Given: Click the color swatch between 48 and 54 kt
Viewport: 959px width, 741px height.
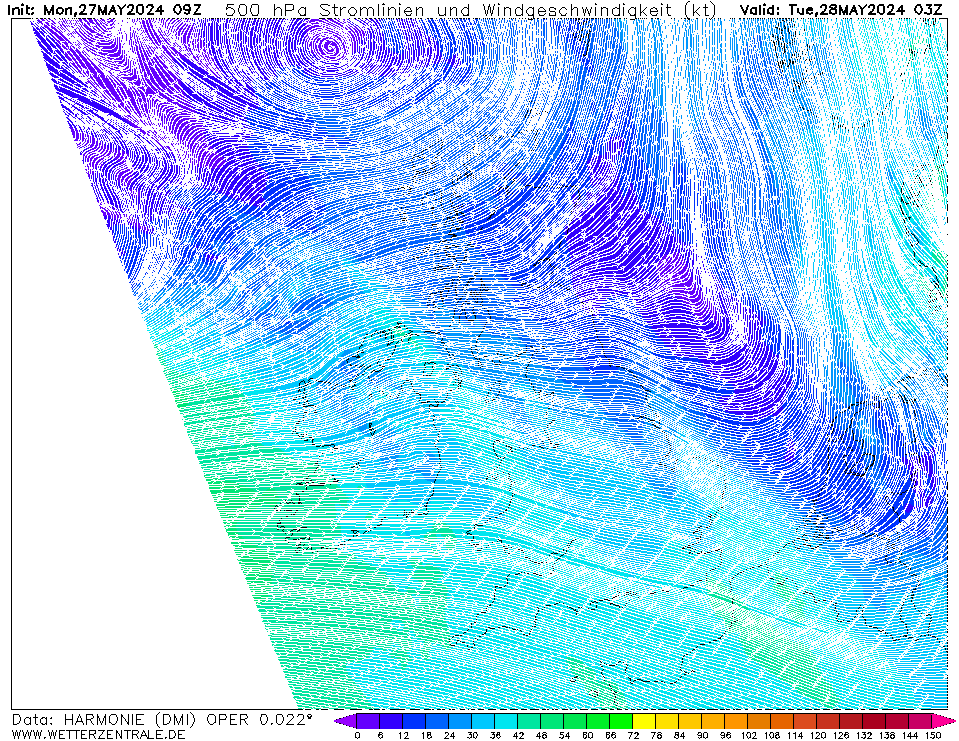Looking at the screenshot, I should point(553,721).
